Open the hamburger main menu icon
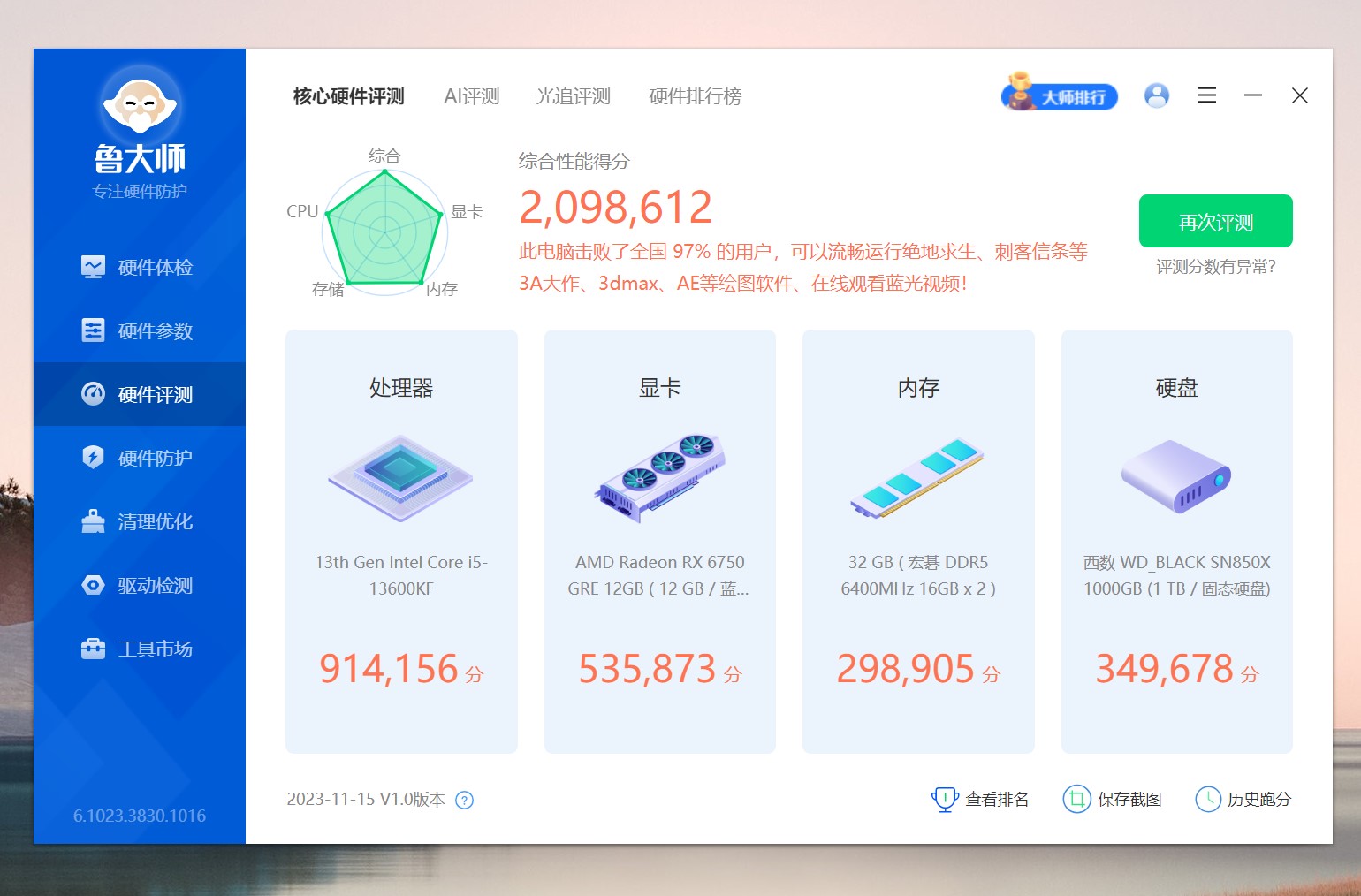Image resolution: width=1361 pixels, height=896 pixels. [1206, 95]
